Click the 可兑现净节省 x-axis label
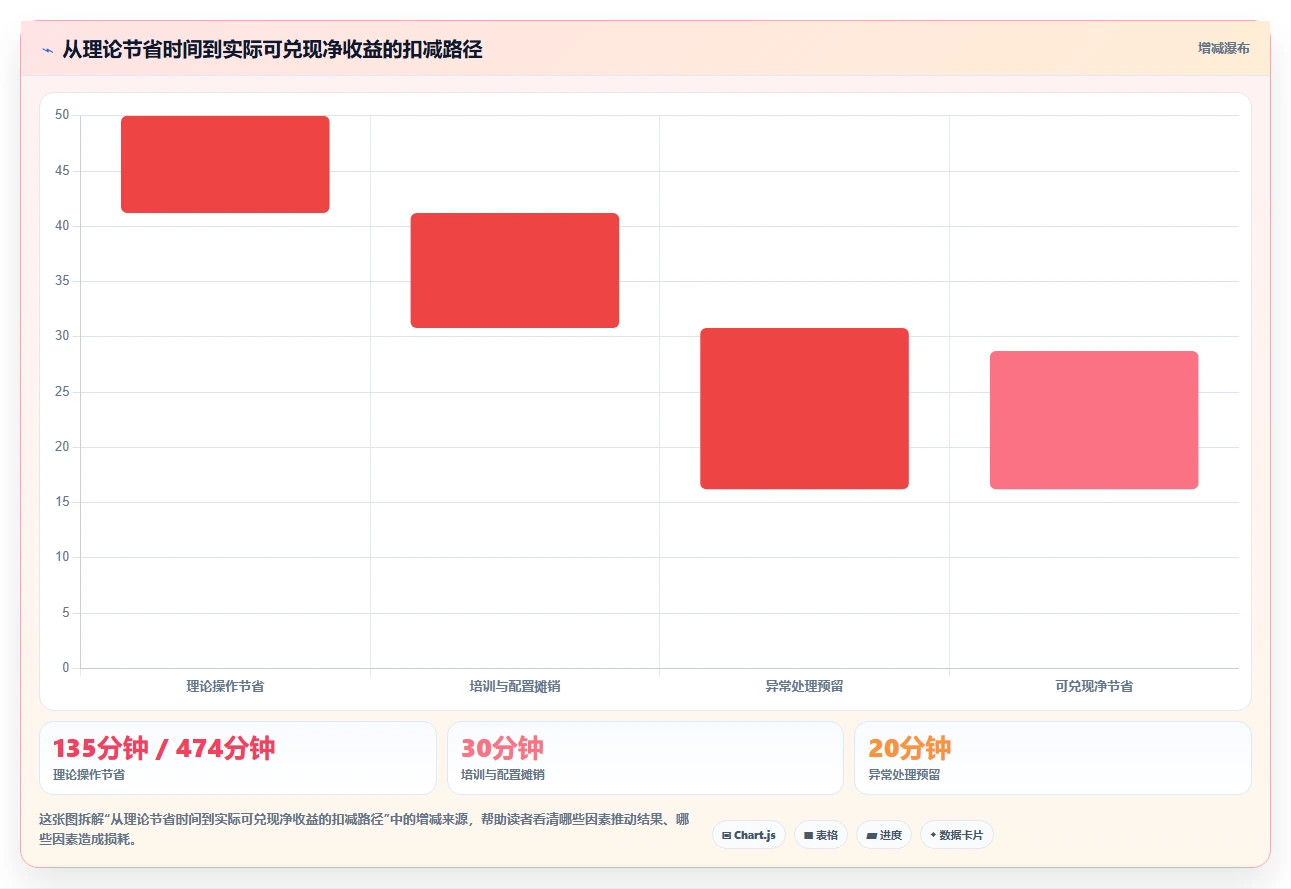 click(1094, 686)
